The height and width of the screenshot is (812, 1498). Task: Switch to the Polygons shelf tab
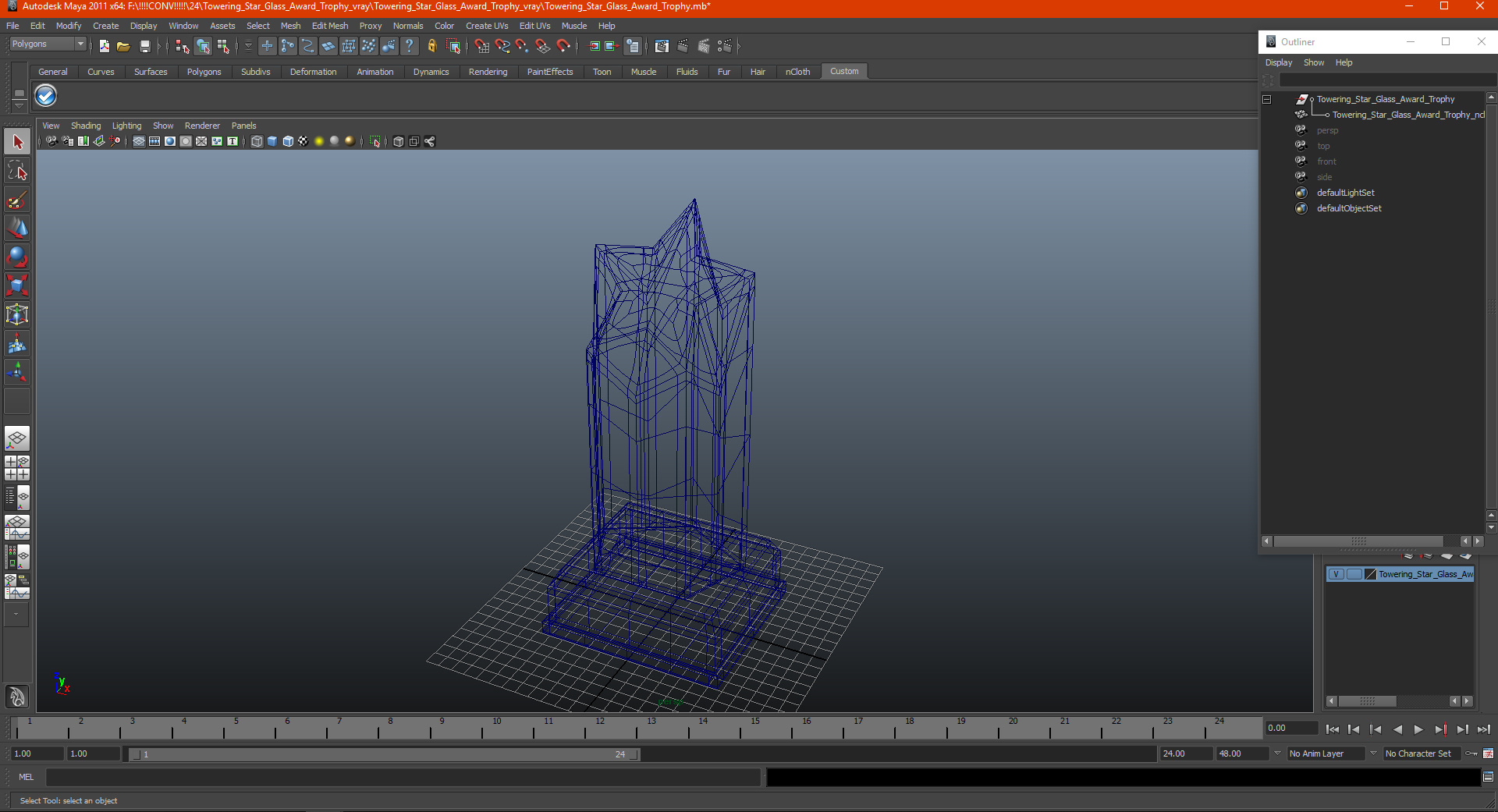(204, 72)
